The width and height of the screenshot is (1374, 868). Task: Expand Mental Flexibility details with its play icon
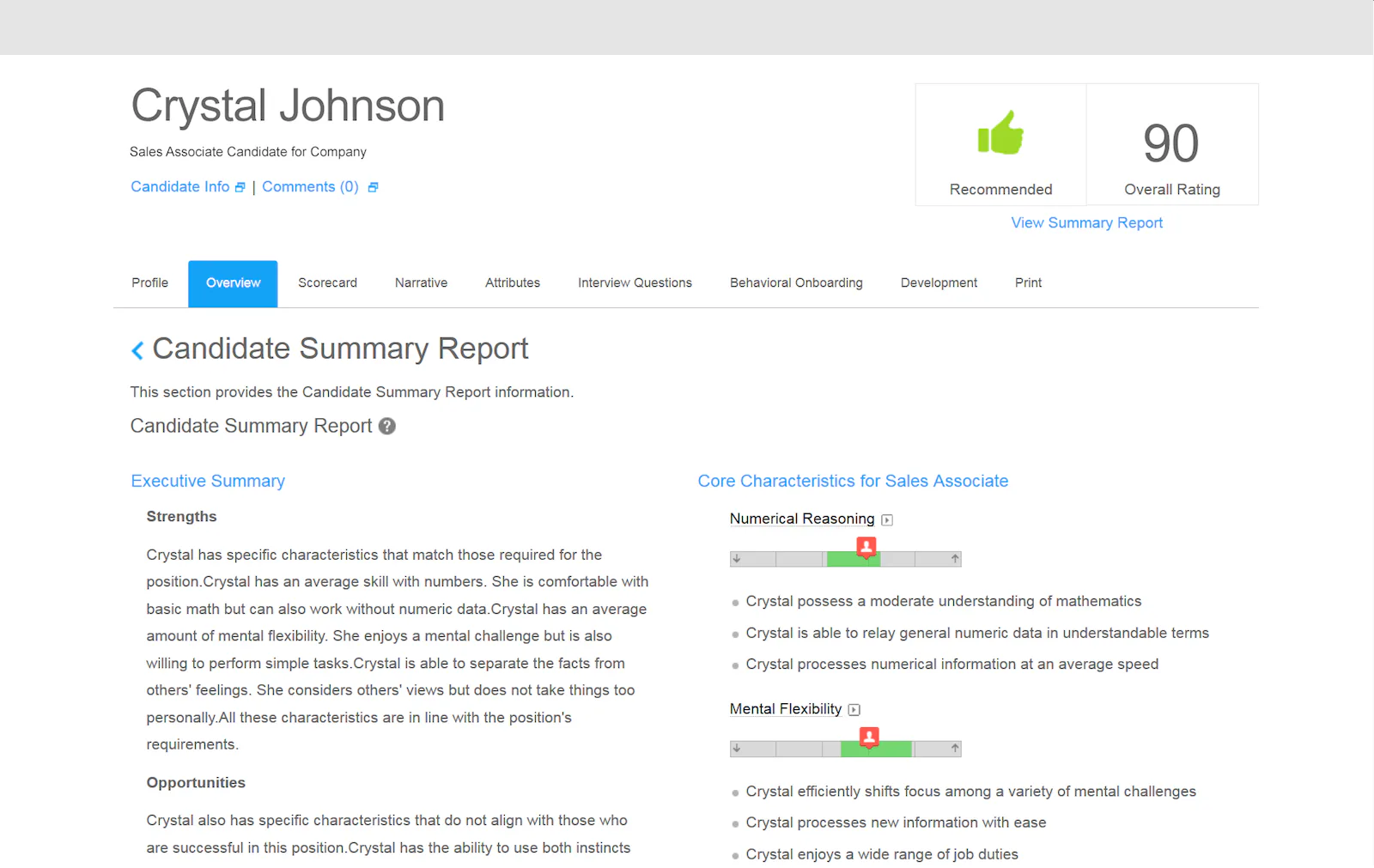click(854, 709)
